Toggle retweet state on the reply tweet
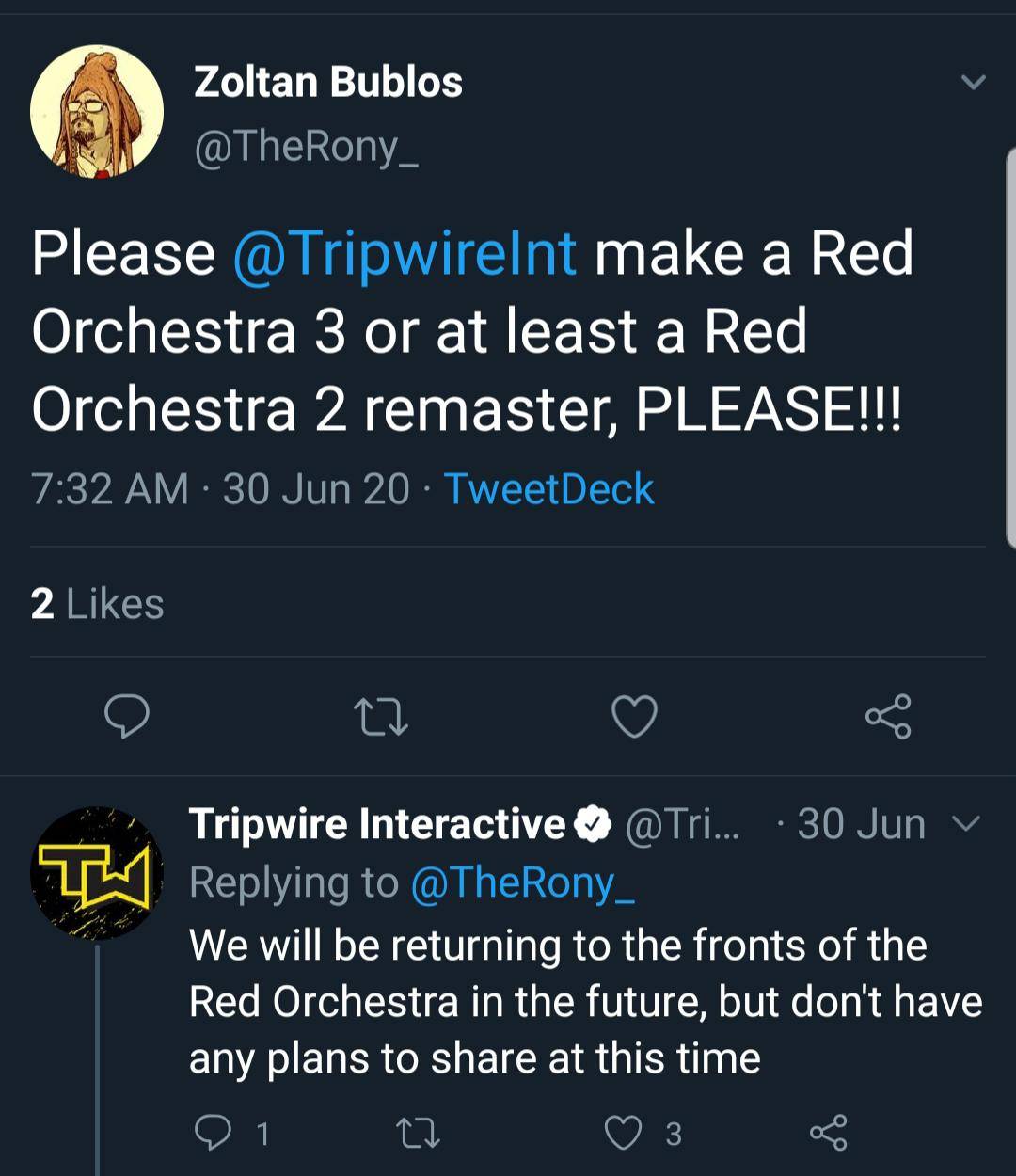Screen dimensions: 1016x1176 click(x=421, y=1134)
